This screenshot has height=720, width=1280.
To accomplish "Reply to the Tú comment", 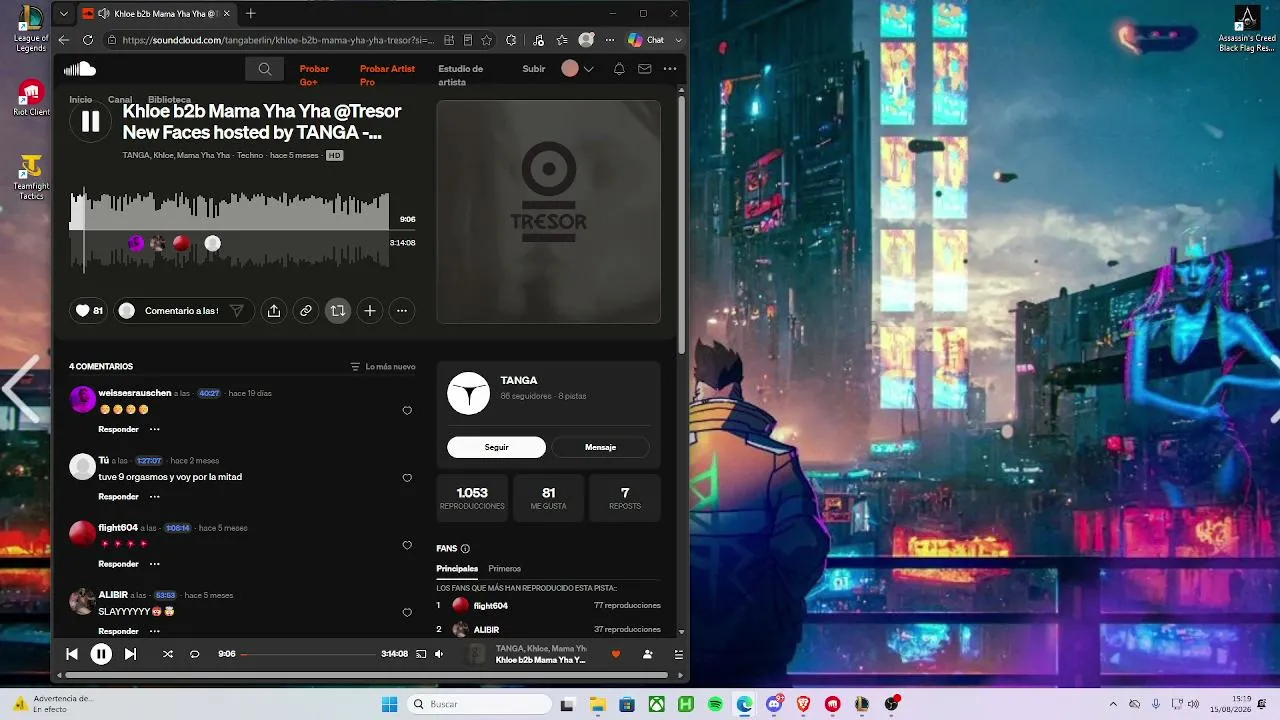I will (x=118, y=497).
